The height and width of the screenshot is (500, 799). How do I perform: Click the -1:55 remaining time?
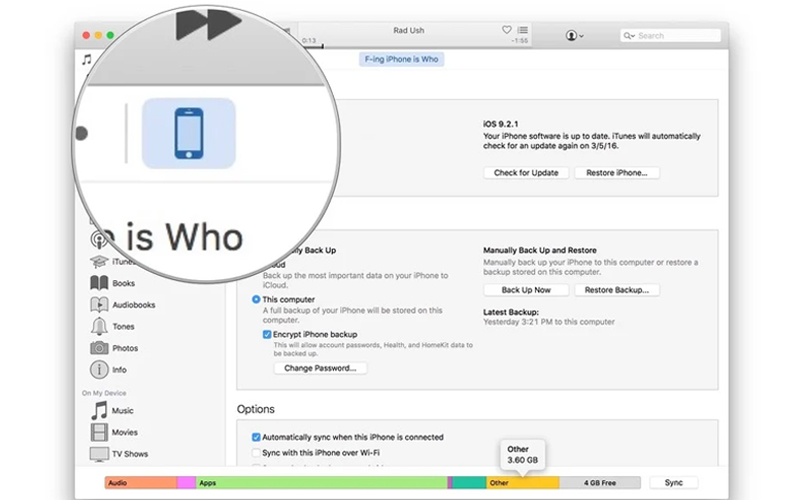click(520, 41)
